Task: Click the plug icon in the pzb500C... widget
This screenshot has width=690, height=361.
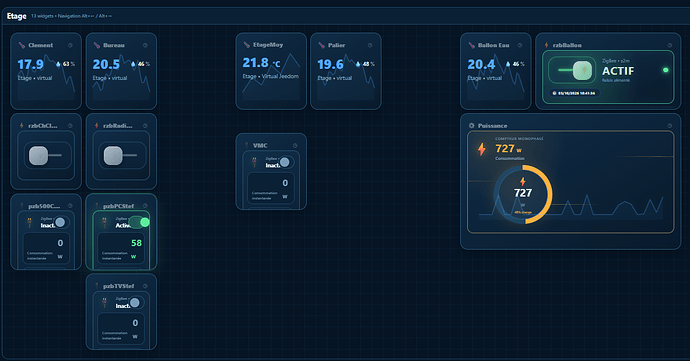Action: tap(29, 222)
